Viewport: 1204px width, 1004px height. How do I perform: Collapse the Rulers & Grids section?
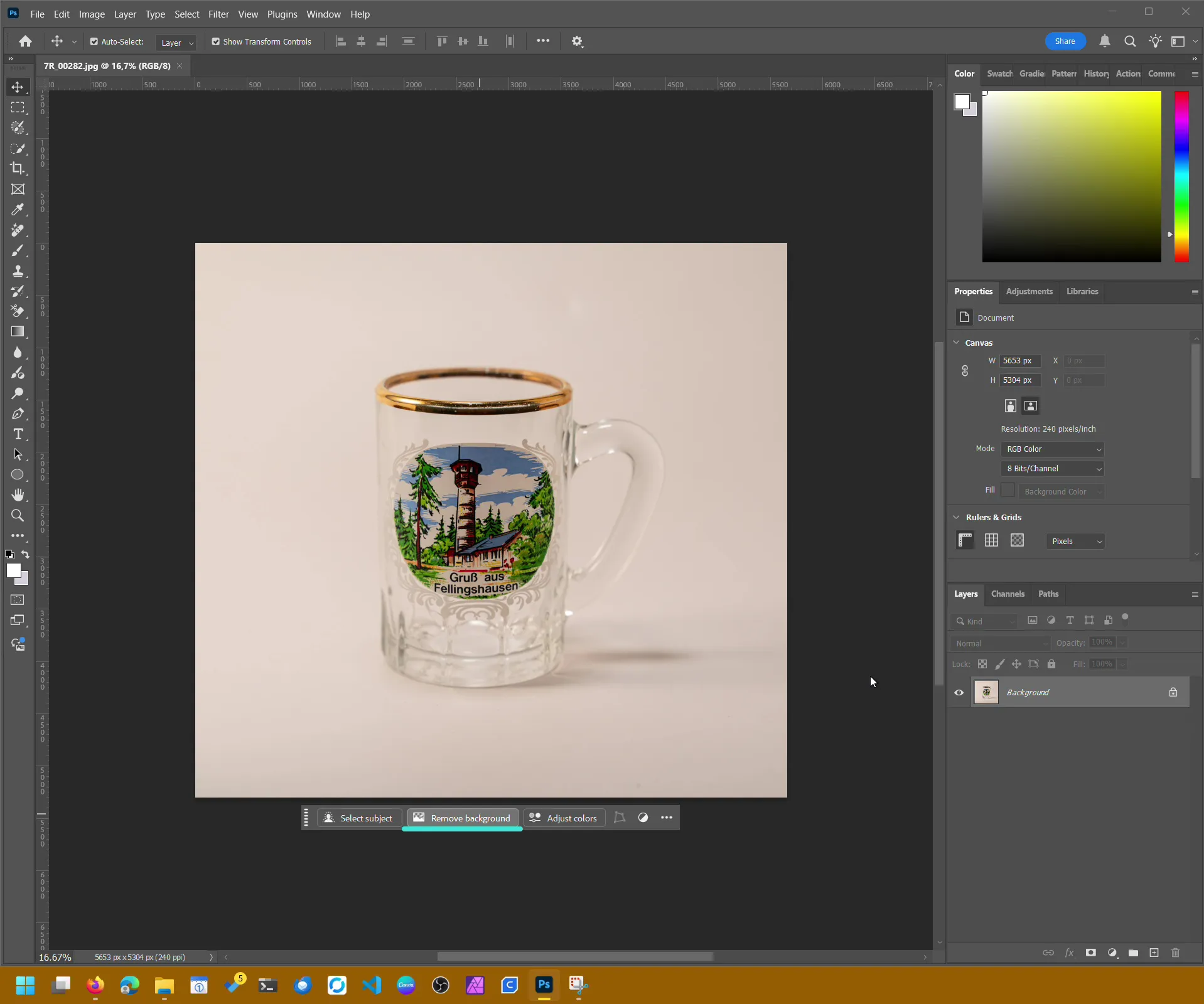click(957, 517)
